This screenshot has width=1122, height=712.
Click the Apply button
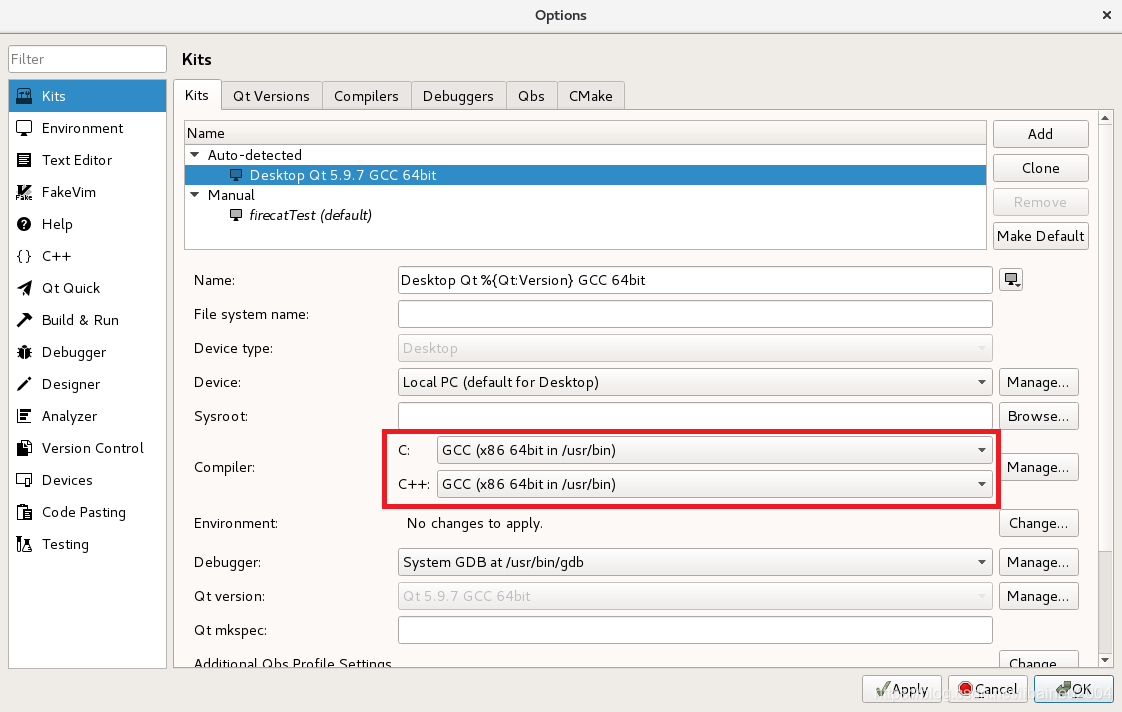click(x=902, y=689)
